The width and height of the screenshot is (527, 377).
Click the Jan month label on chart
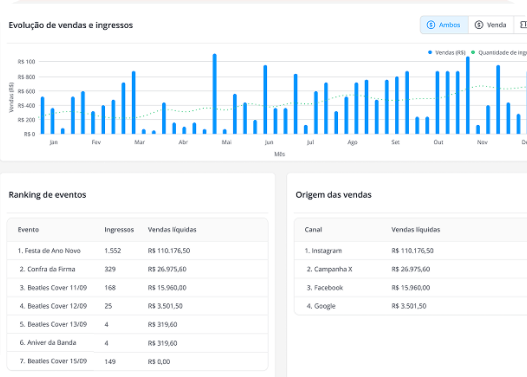coord(54,142)
